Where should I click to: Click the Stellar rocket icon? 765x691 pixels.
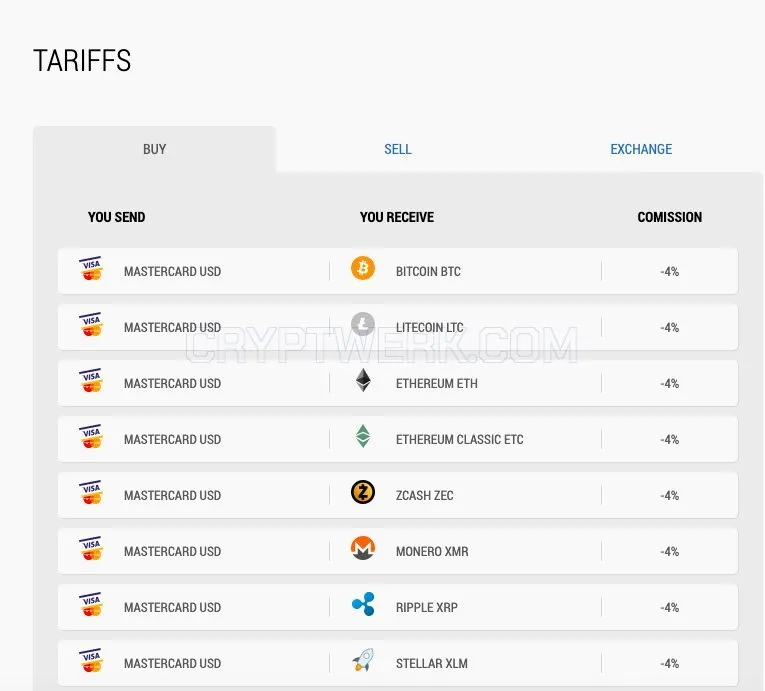pos(363,660)
